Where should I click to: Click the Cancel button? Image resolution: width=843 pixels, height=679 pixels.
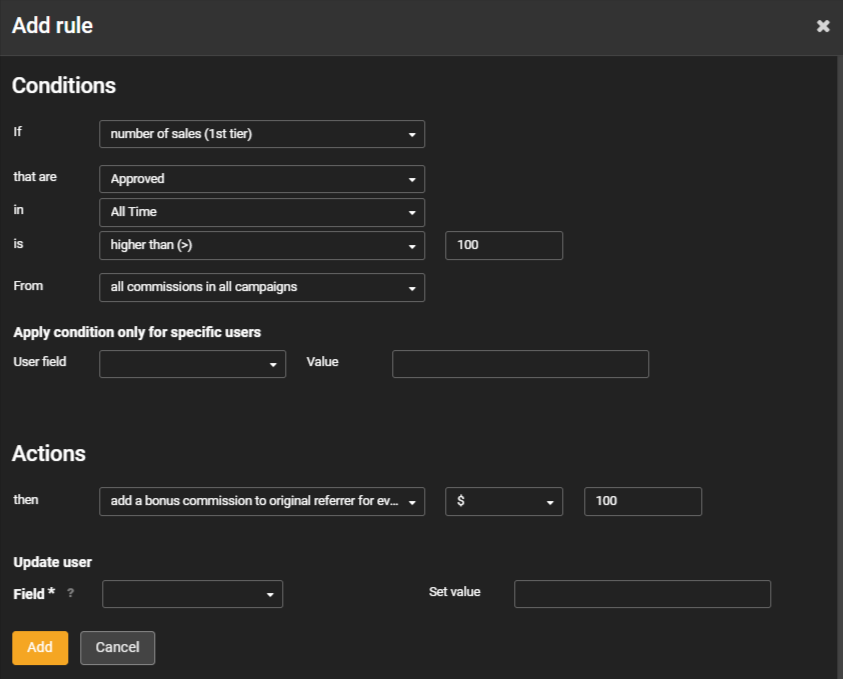click(x=117, y=648)
